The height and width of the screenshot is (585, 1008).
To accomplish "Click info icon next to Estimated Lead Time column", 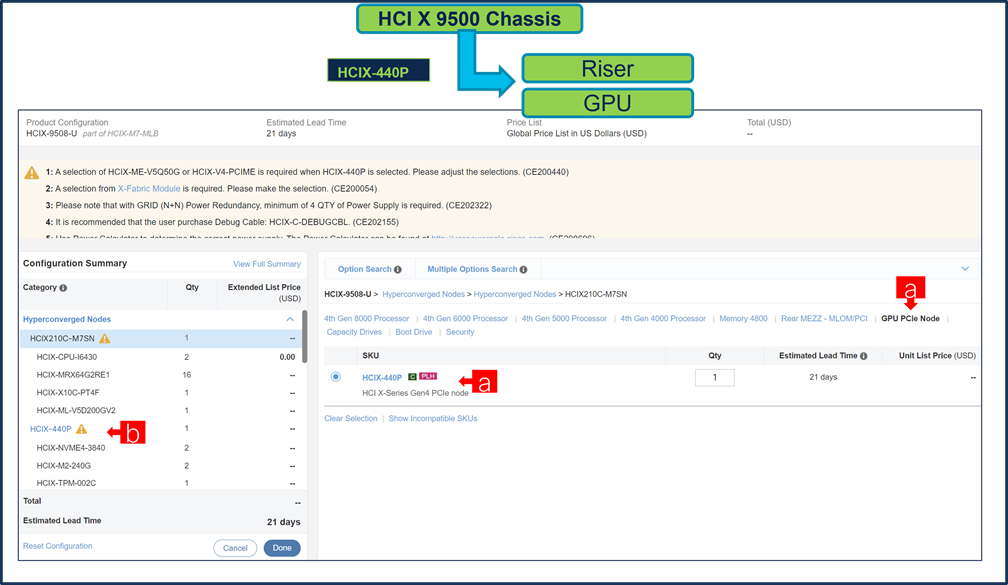I will [x=863, y=356].
